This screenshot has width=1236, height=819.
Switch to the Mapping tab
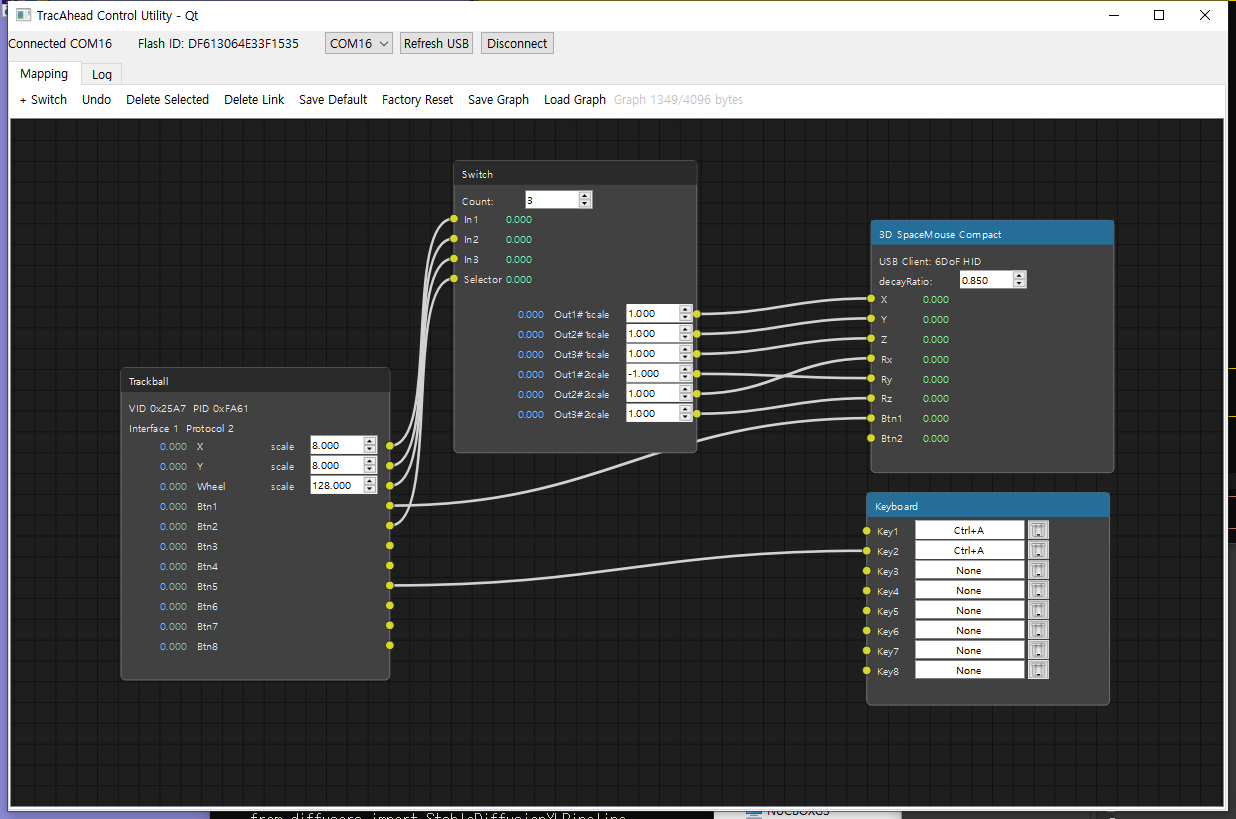[x=44, y=74]
